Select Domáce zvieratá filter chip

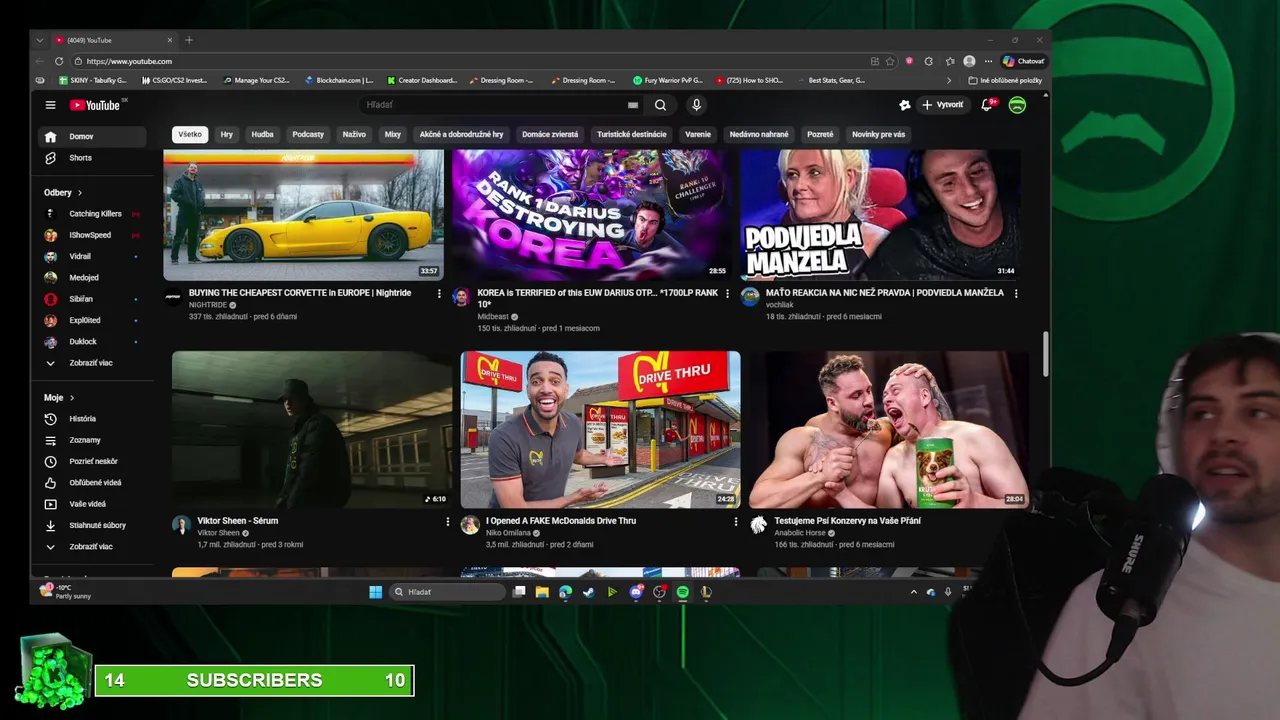click(x=550, y=134)
